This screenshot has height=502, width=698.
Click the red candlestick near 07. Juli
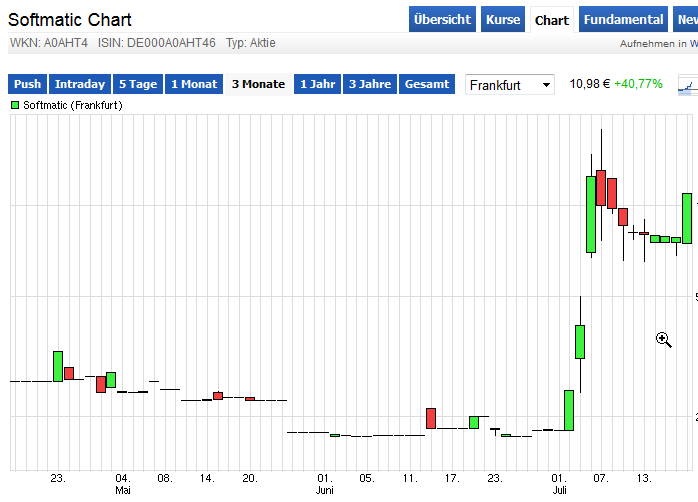pos(602,188)
